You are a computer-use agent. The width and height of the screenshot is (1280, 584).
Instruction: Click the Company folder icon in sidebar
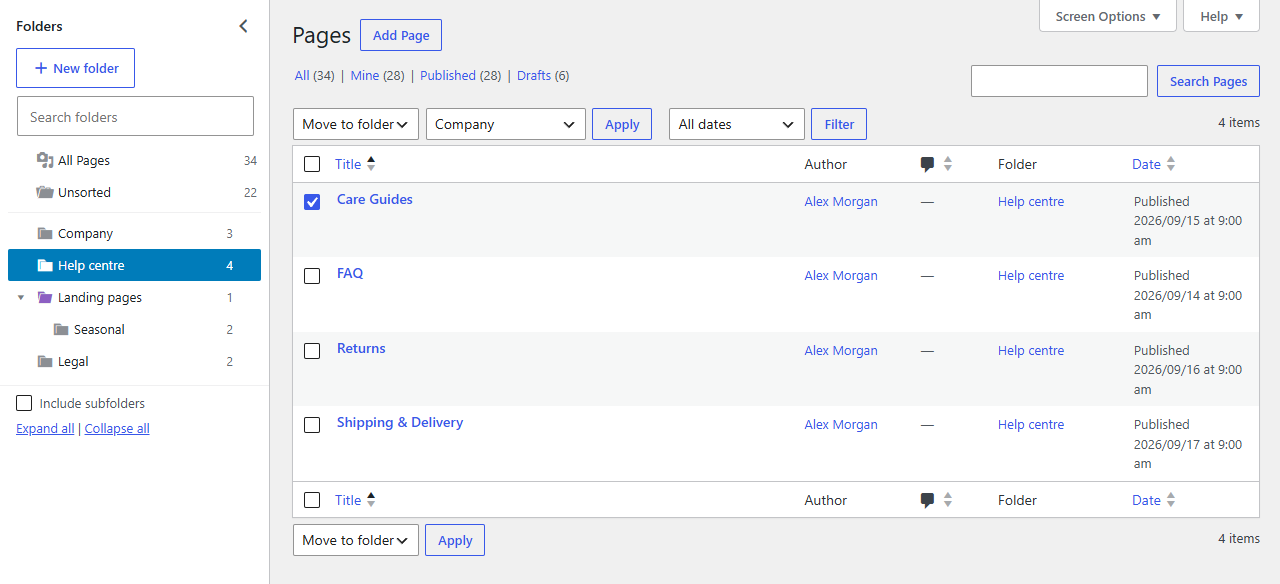45,233
